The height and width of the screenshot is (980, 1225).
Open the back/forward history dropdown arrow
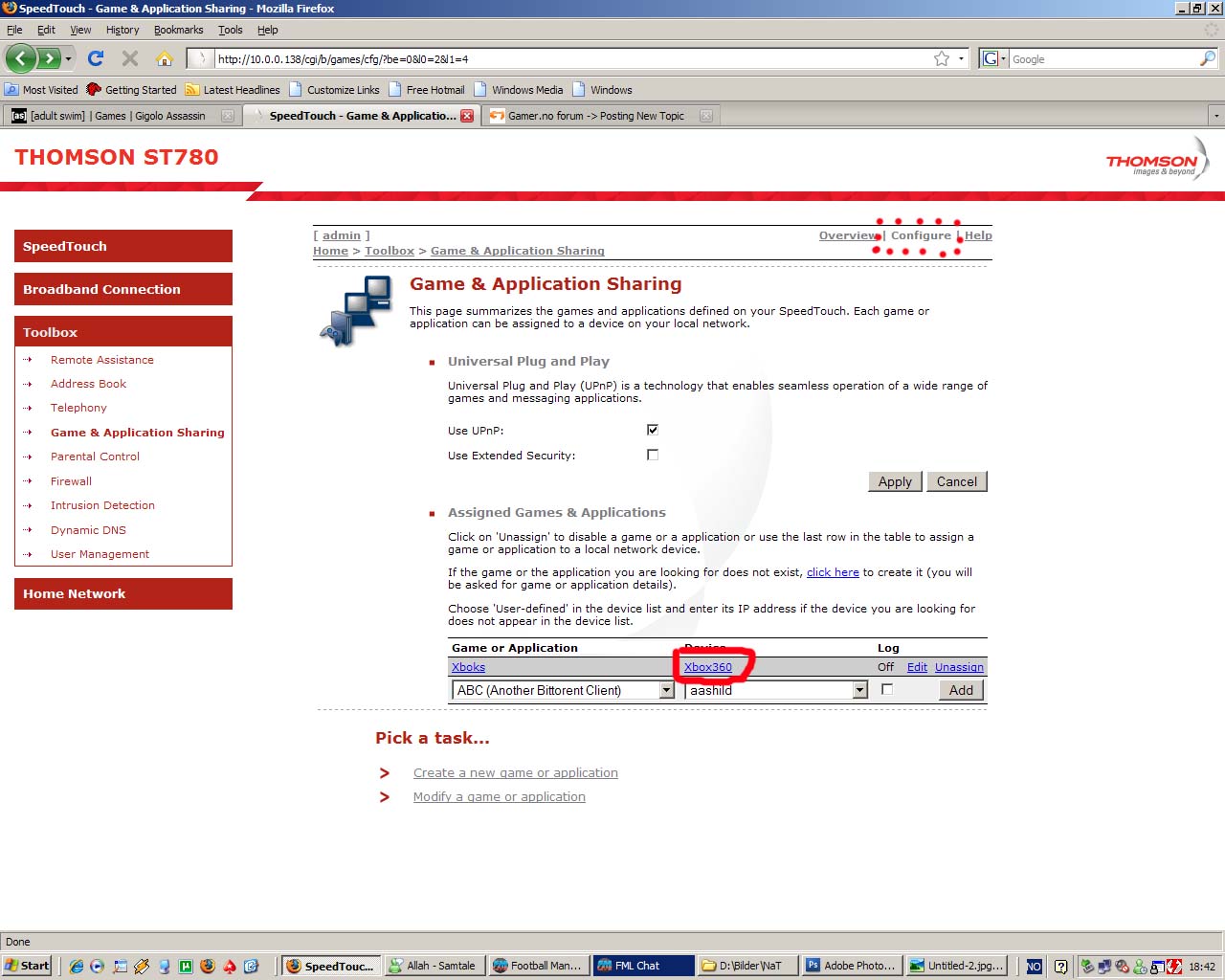pos(68,58)
